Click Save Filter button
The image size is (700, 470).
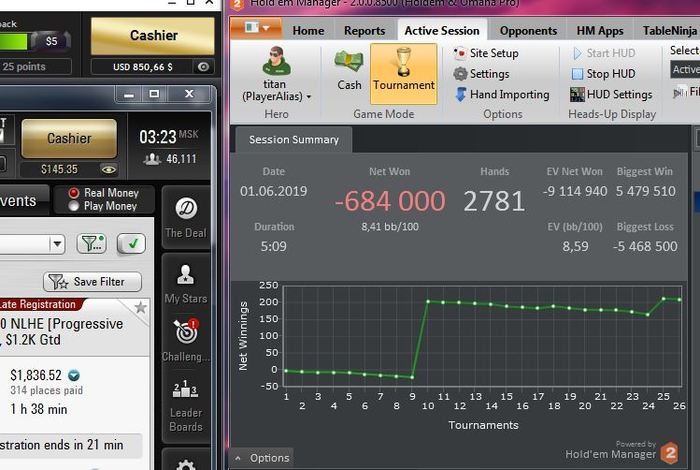click(x=92, y=282)
